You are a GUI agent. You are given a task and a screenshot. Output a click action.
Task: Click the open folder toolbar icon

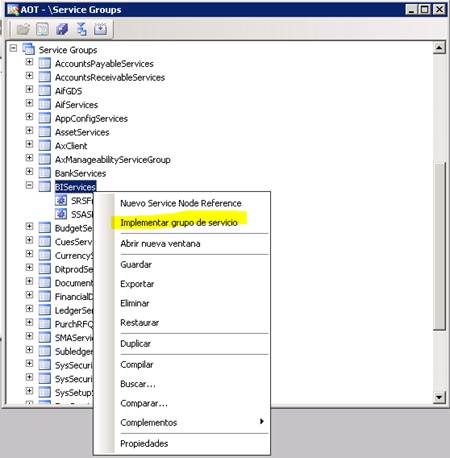pos(23,30)
